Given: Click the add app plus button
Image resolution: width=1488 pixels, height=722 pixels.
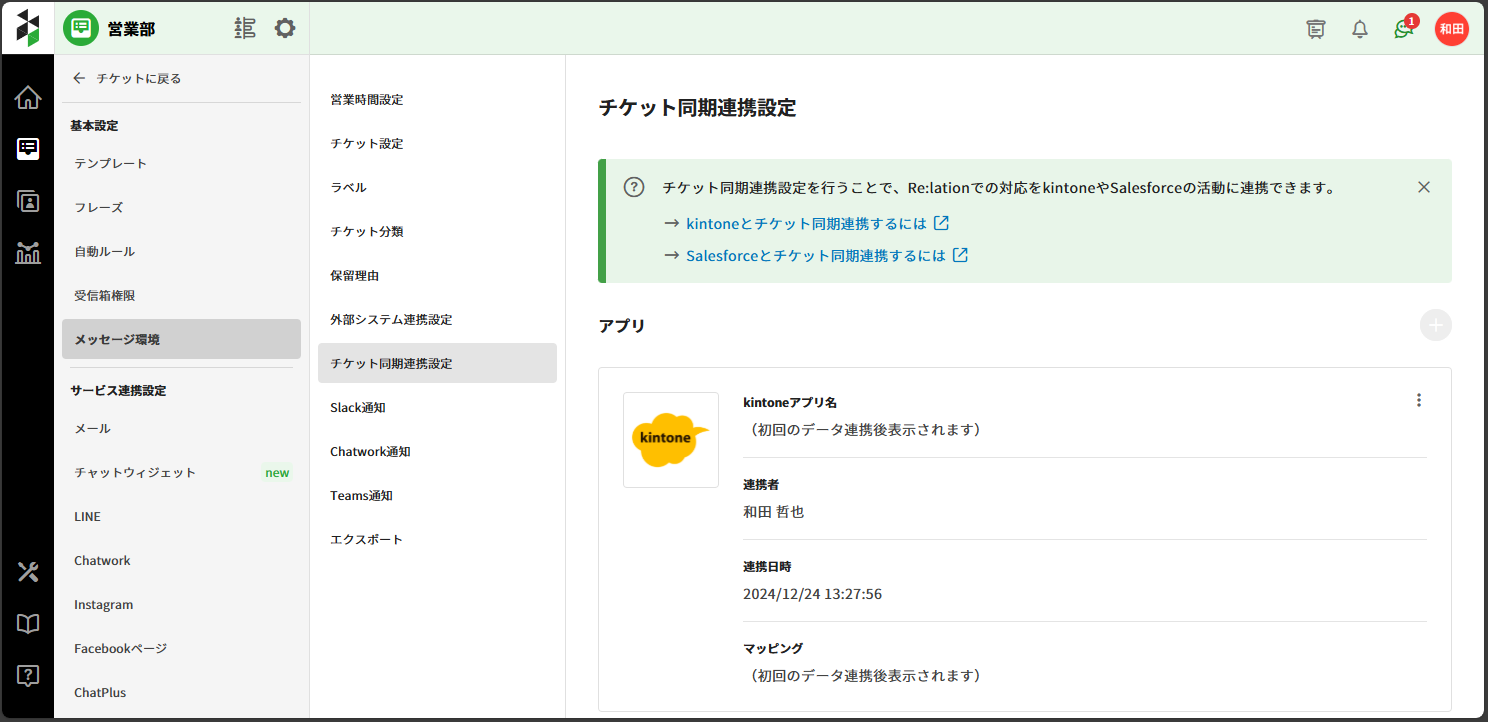Looking at the screenshot, I should tap(1435, 325).
